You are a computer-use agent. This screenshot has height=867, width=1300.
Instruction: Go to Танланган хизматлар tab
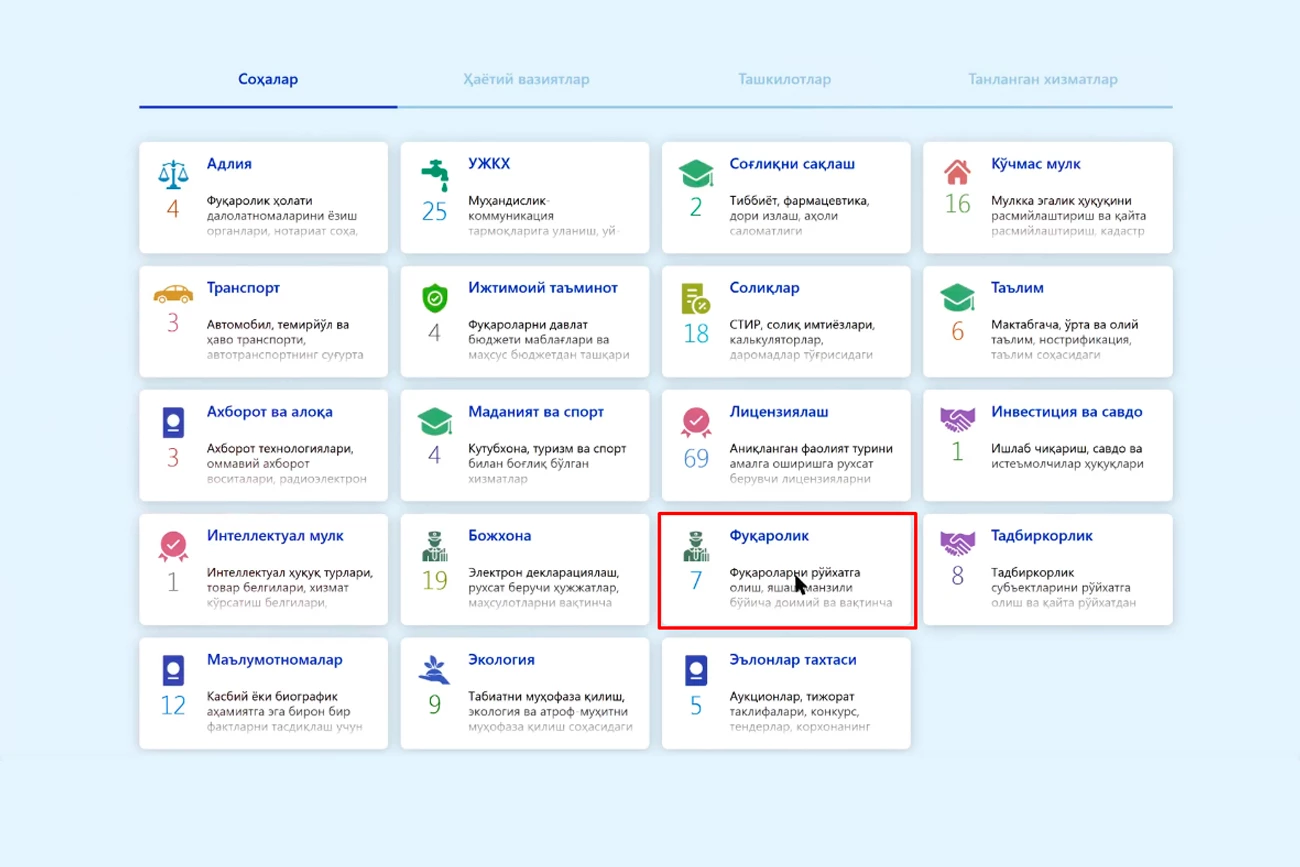pos(1043,79)
